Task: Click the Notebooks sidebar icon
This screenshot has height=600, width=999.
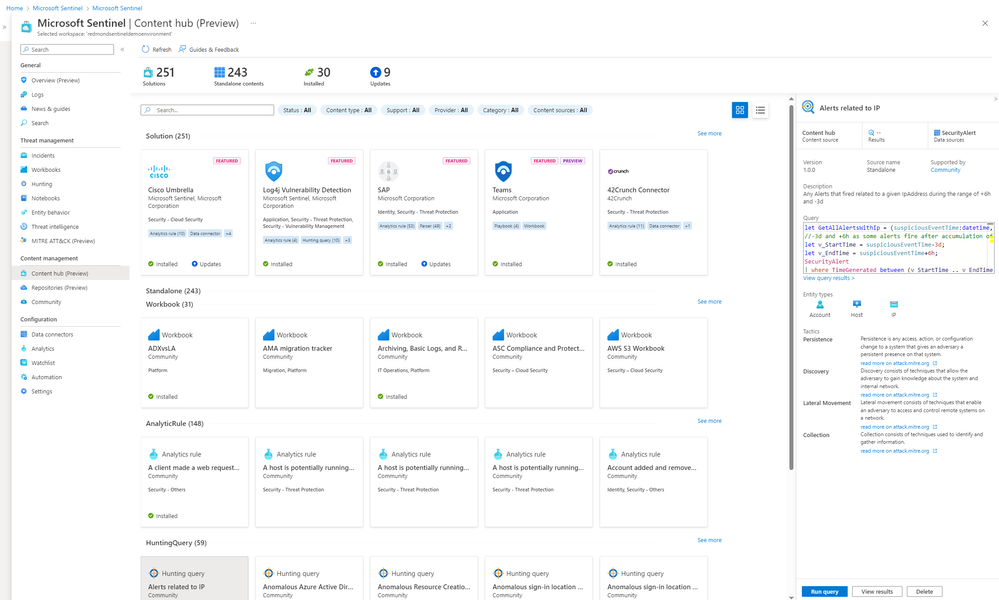Action: (x=24, y=198)
